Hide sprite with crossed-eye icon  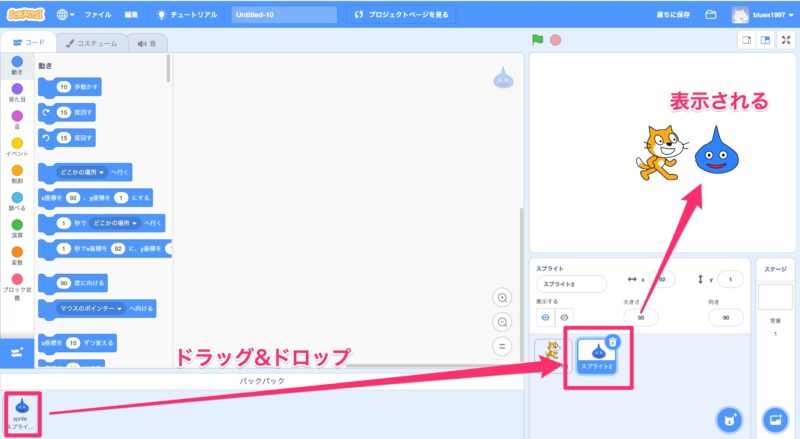[564, 318]
